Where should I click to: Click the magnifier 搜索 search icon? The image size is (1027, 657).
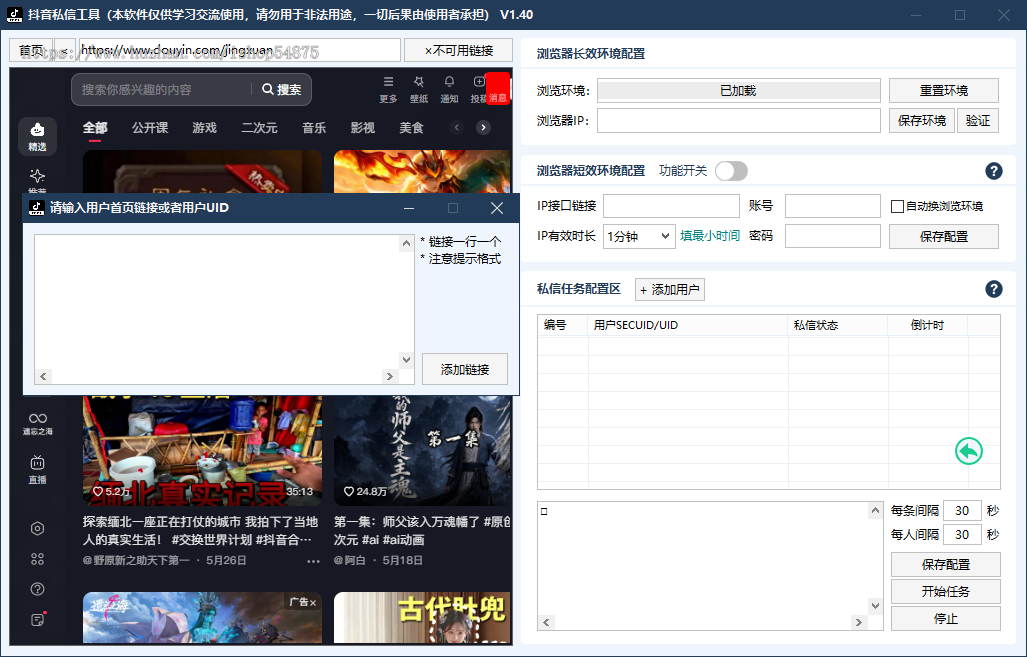tap(268, 89)
